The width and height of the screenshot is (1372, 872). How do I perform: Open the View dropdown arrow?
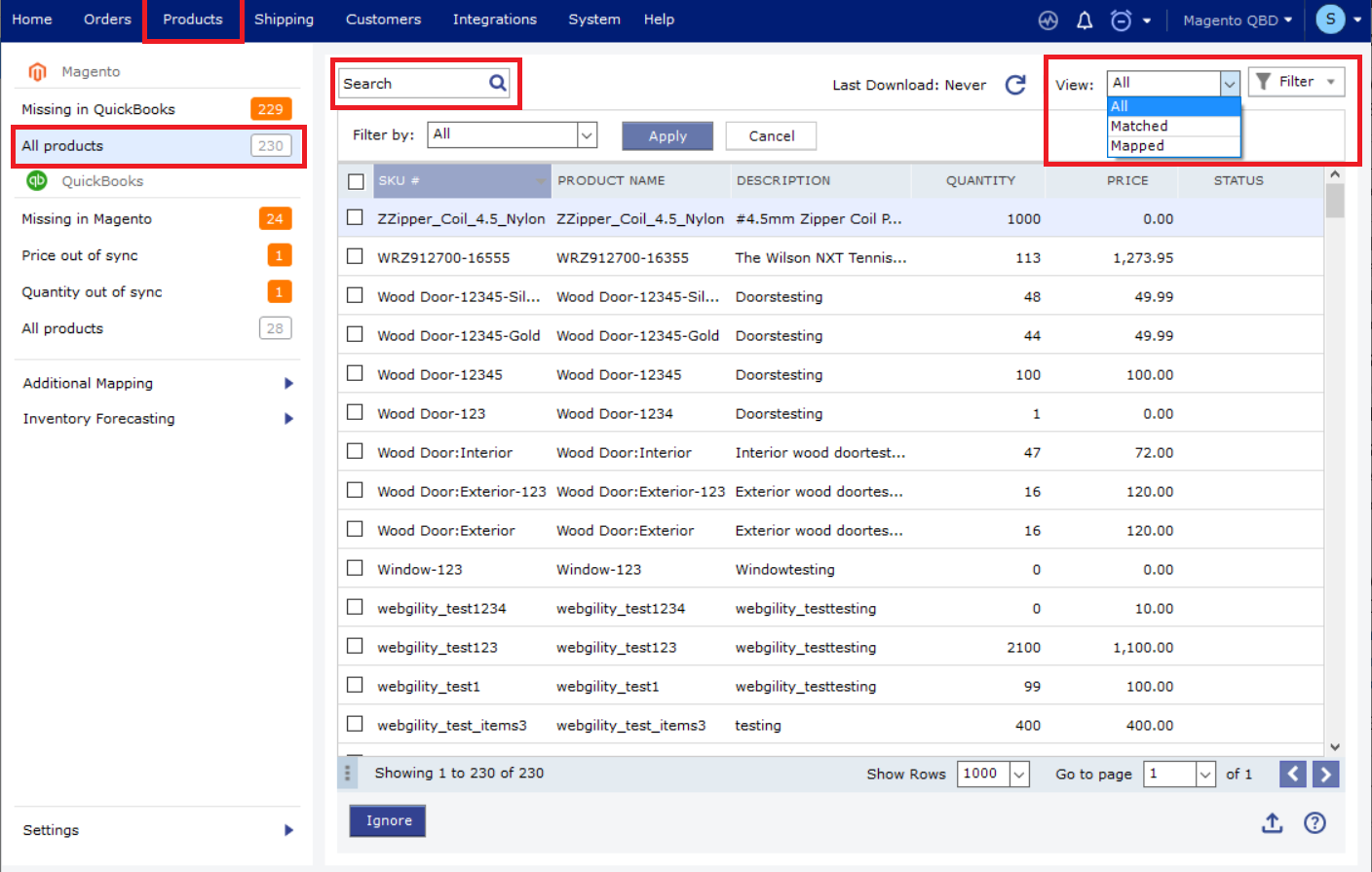[1230, 84]
